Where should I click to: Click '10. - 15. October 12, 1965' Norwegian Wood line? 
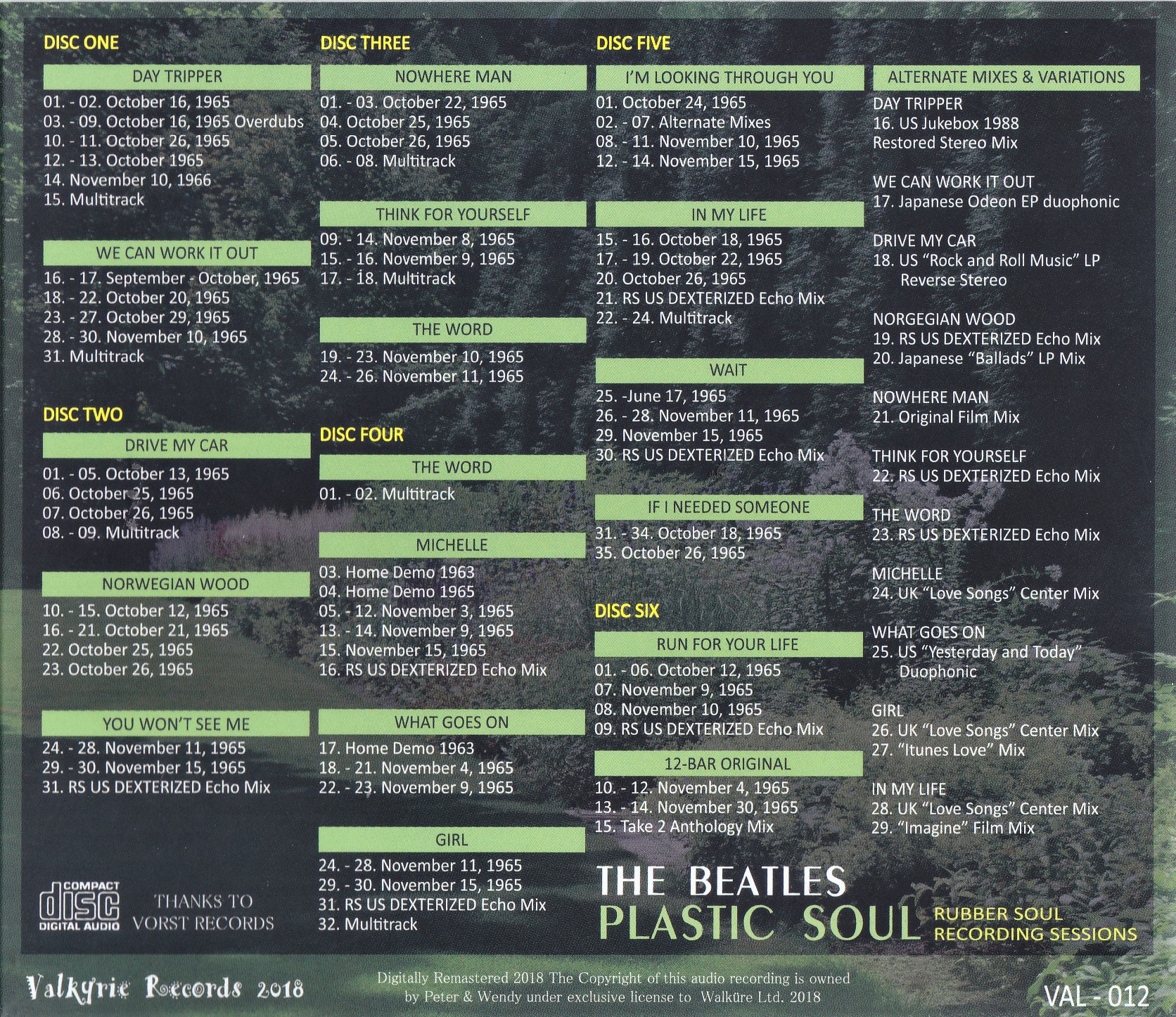pos(136,611)
